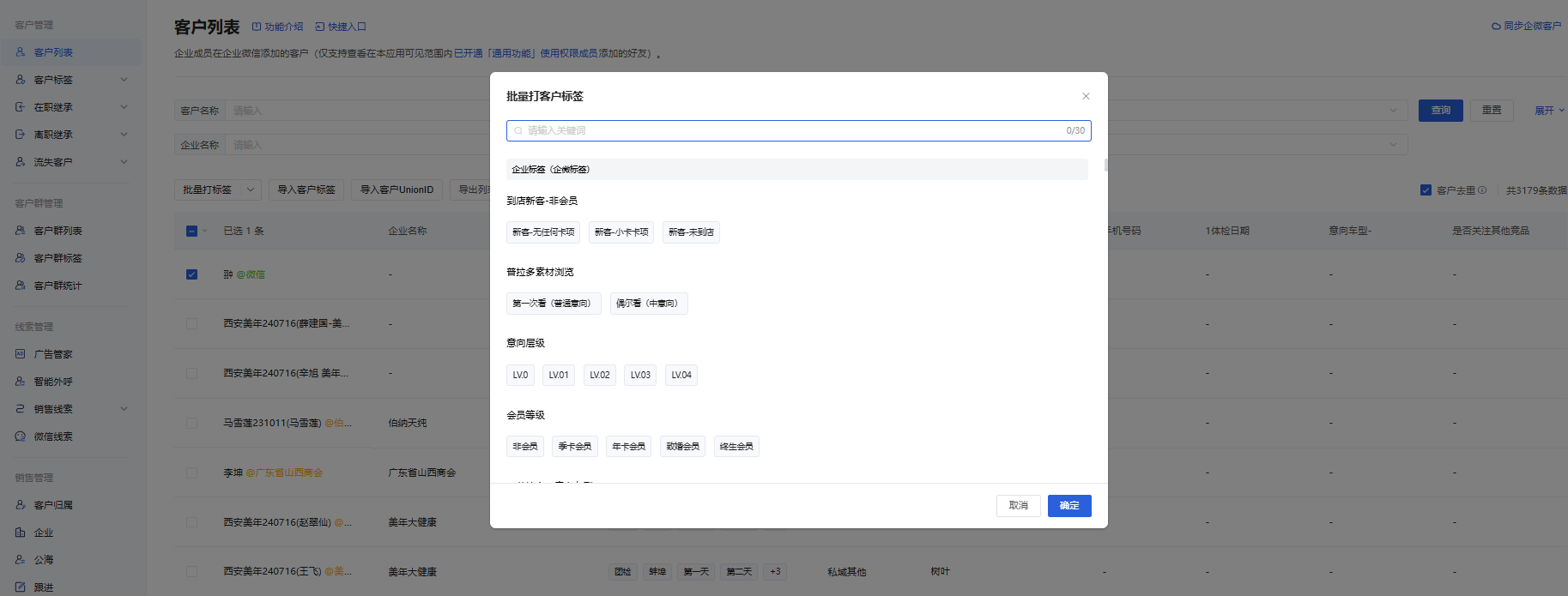This screenshot has width=1568, height=596.
Task: Select the LV.0 tag
Action: click(x=520, y=375)
